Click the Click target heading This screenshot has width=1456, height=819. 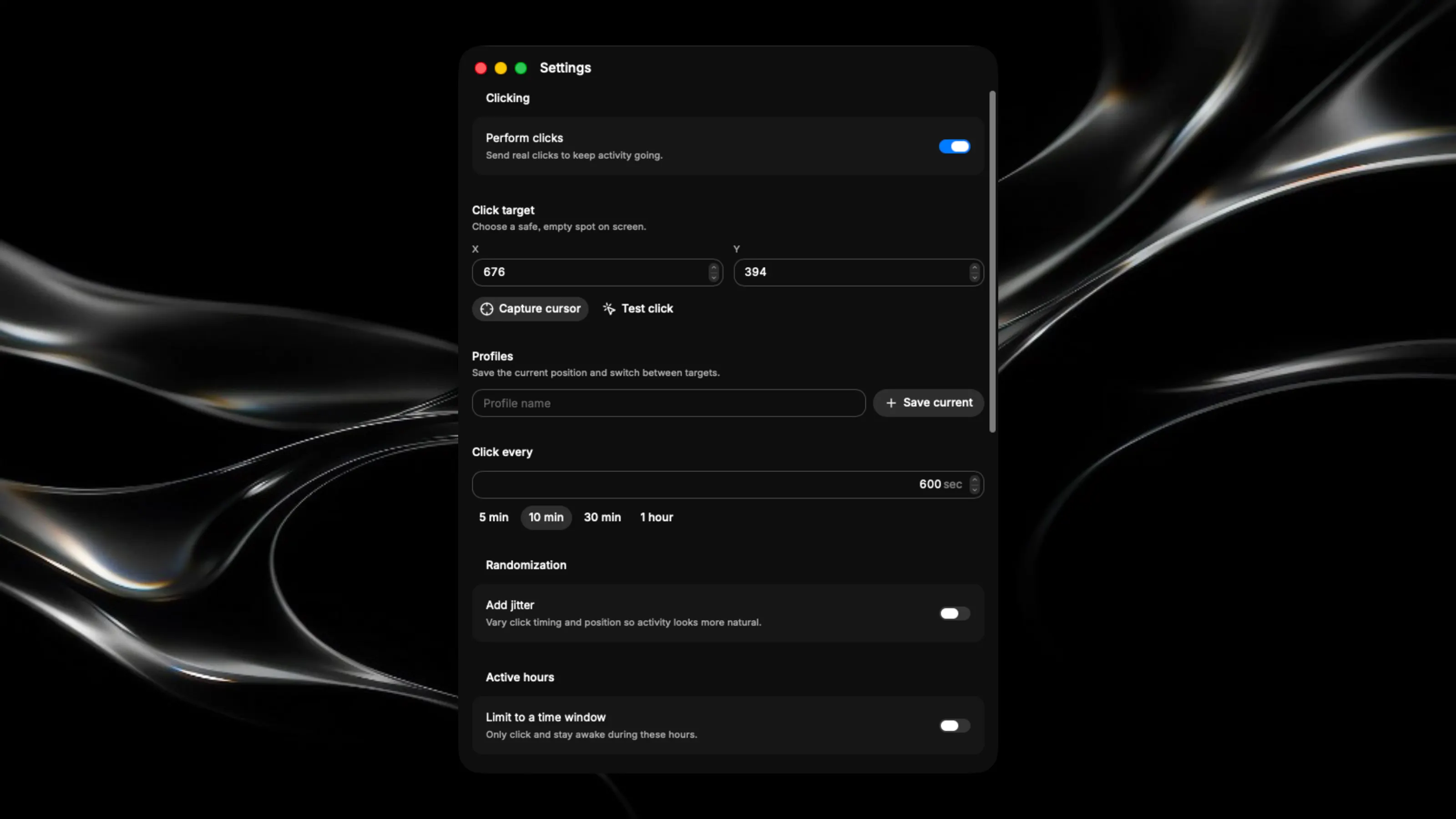click(x=503, y=210)
